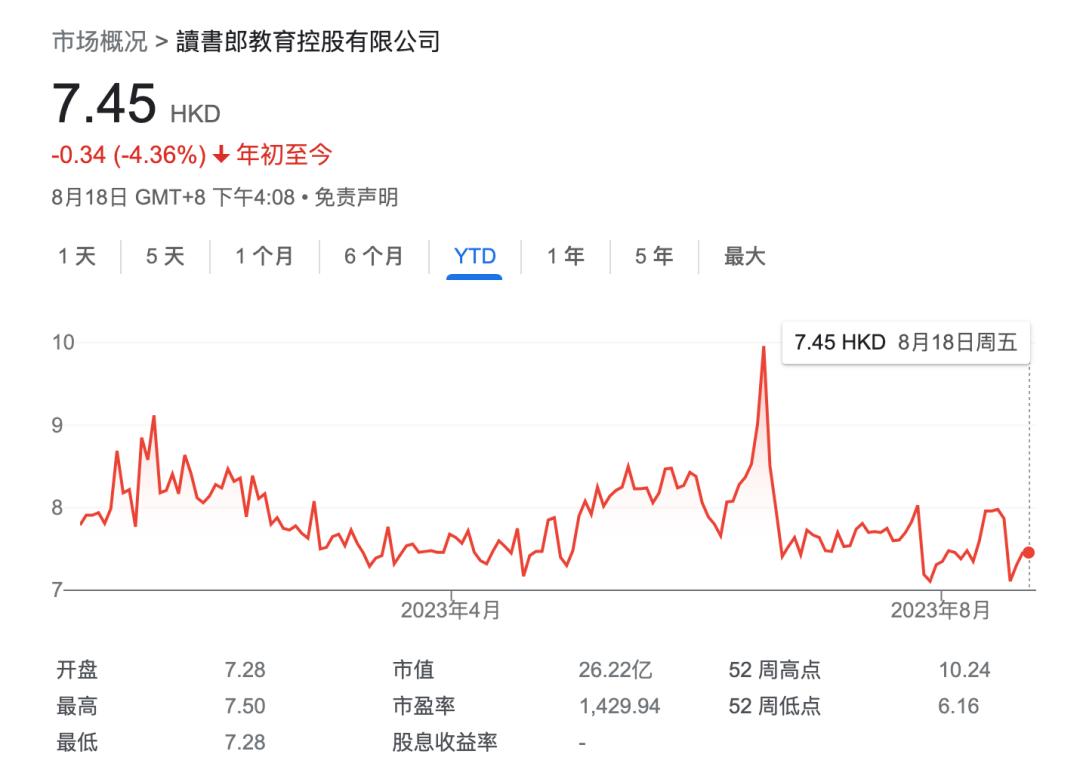
Task: Click the current price 7.45
Action: [105, 103]
